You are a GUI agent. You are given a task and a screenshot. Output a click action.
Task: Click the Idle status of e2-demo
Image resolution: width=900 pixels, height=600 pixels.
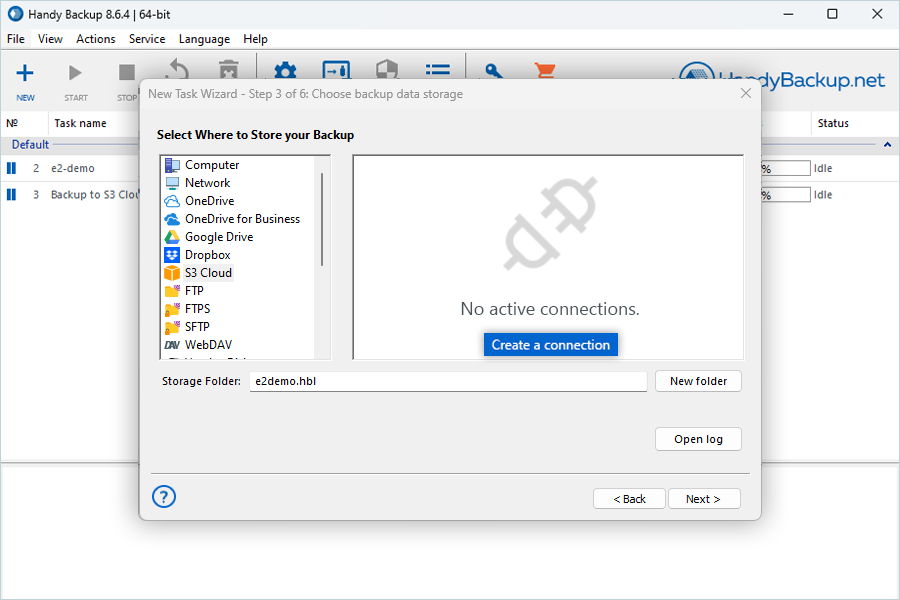coord(823,168)
